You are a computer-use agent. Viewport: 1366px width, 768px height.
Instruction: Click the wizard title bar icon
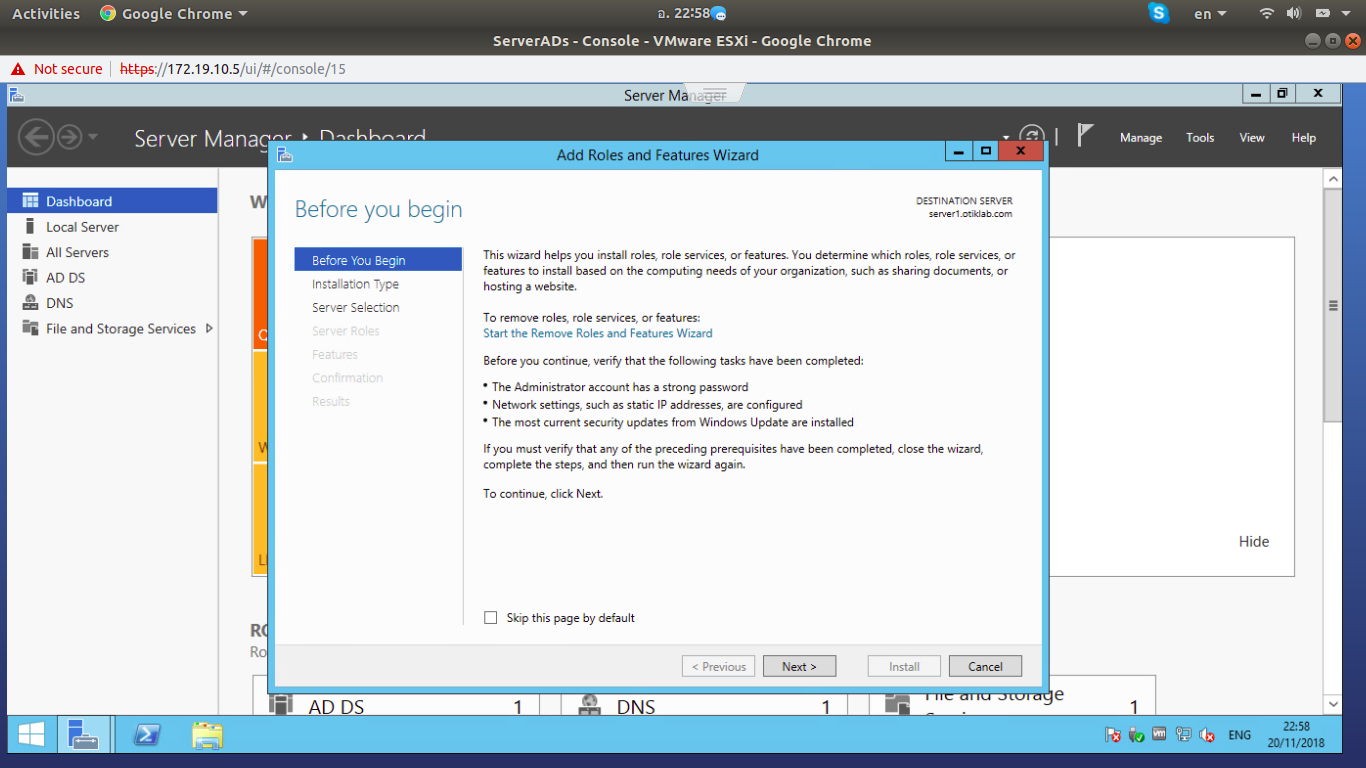click(x=285, y=155)
